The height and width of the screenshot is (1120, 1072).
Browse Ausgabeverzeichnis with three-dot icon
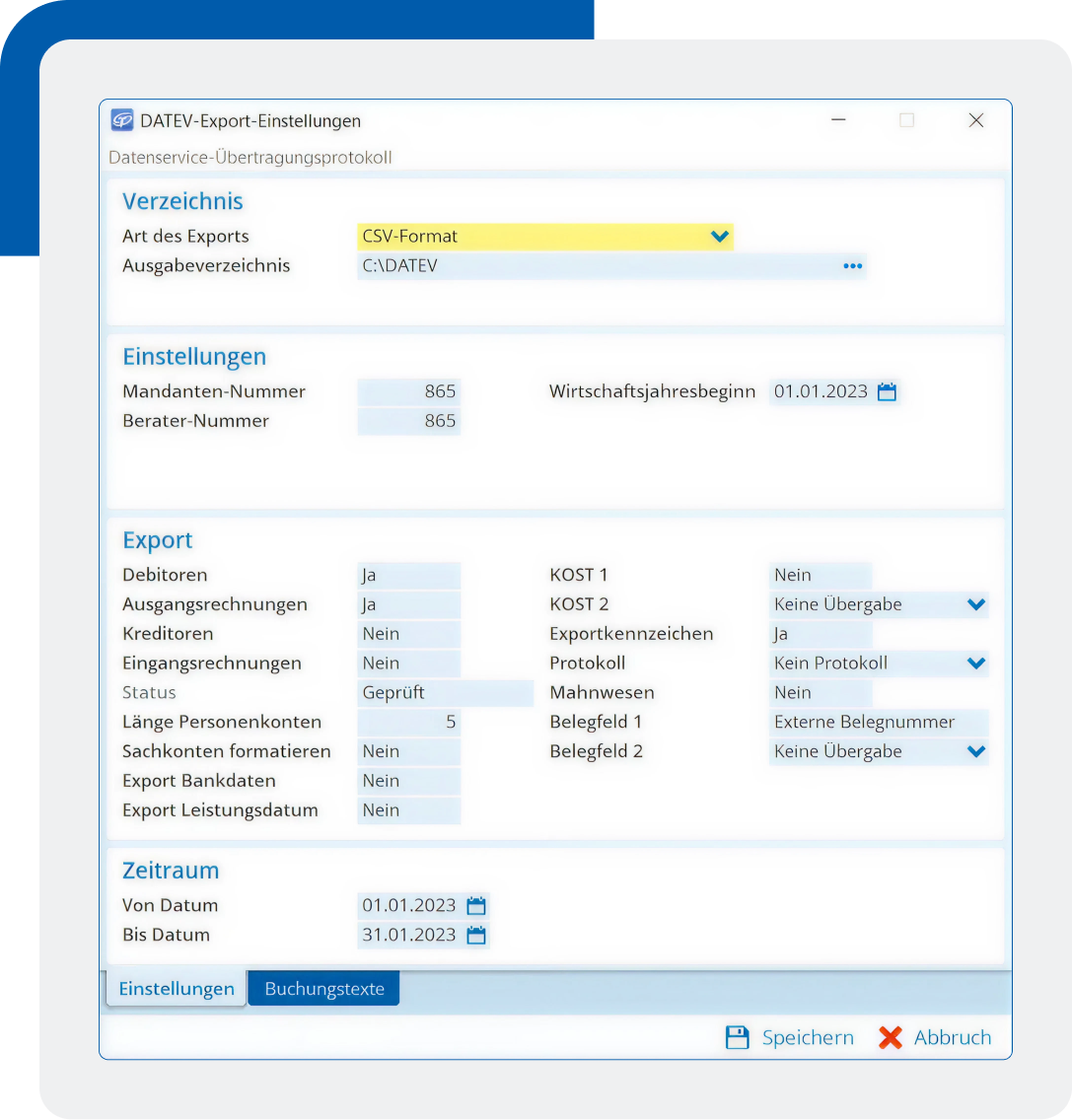[852, 266]
